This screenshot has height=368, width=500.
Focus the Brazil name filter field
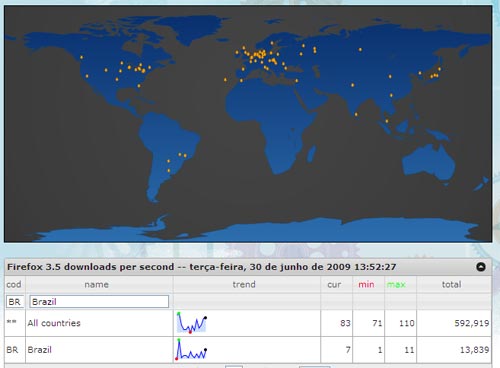(x=99, y=302)
